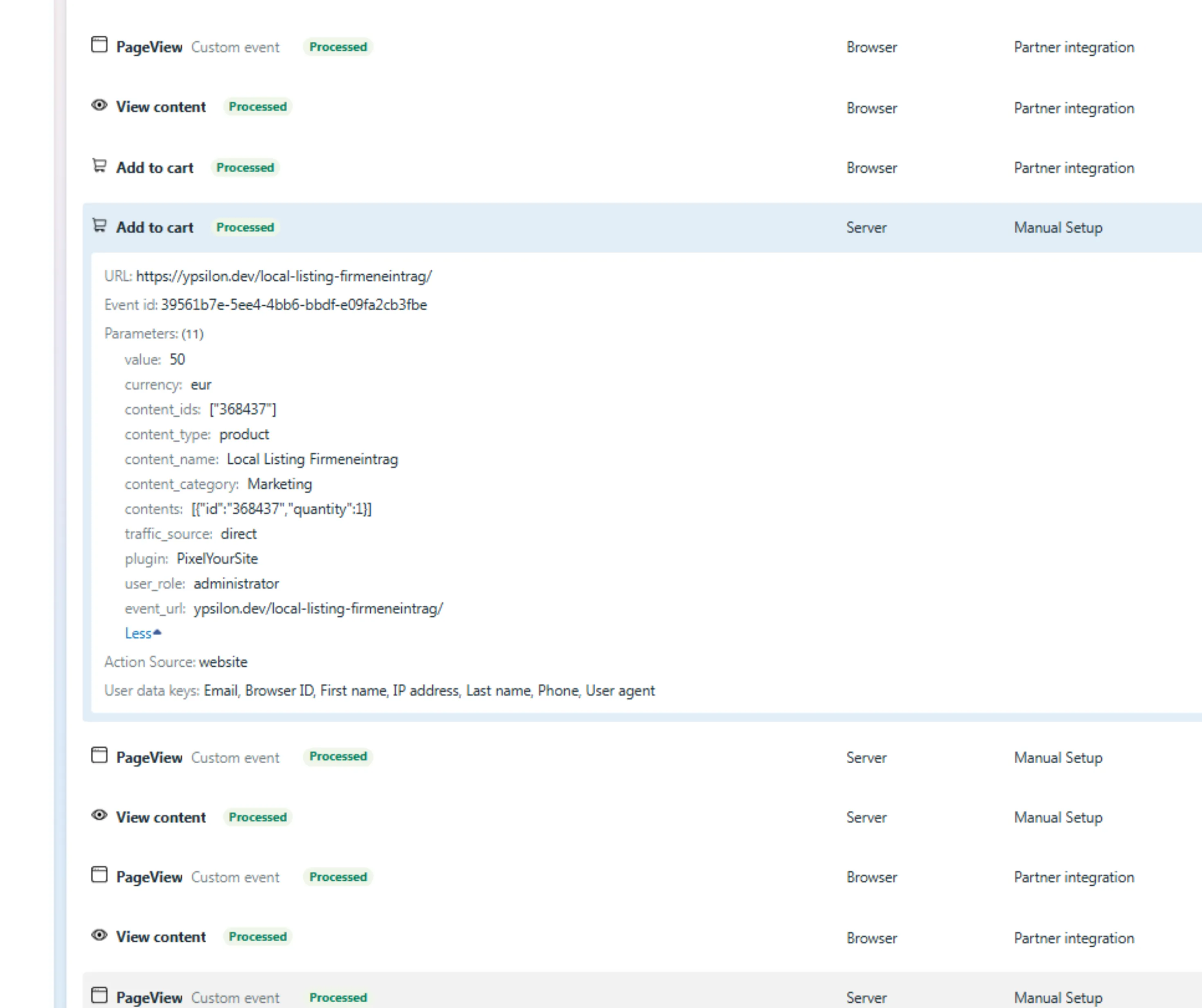
Task: Click the user_role value administrator
Action: point(236,584)
